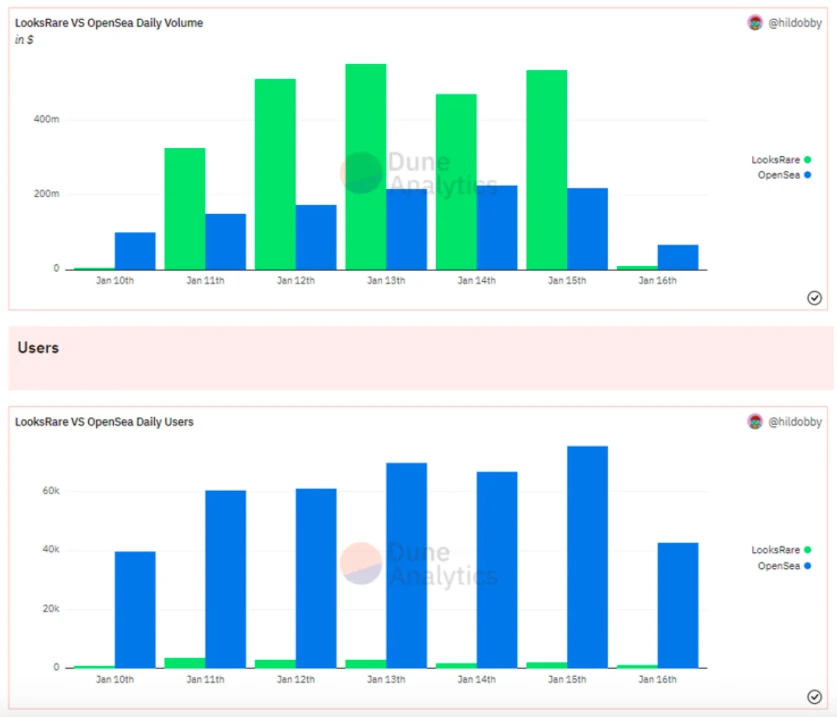The height and width of the screenshot is (717, 837).
Task: Click the '20k' axis label in the Users chart
Action: click(51, 609)
